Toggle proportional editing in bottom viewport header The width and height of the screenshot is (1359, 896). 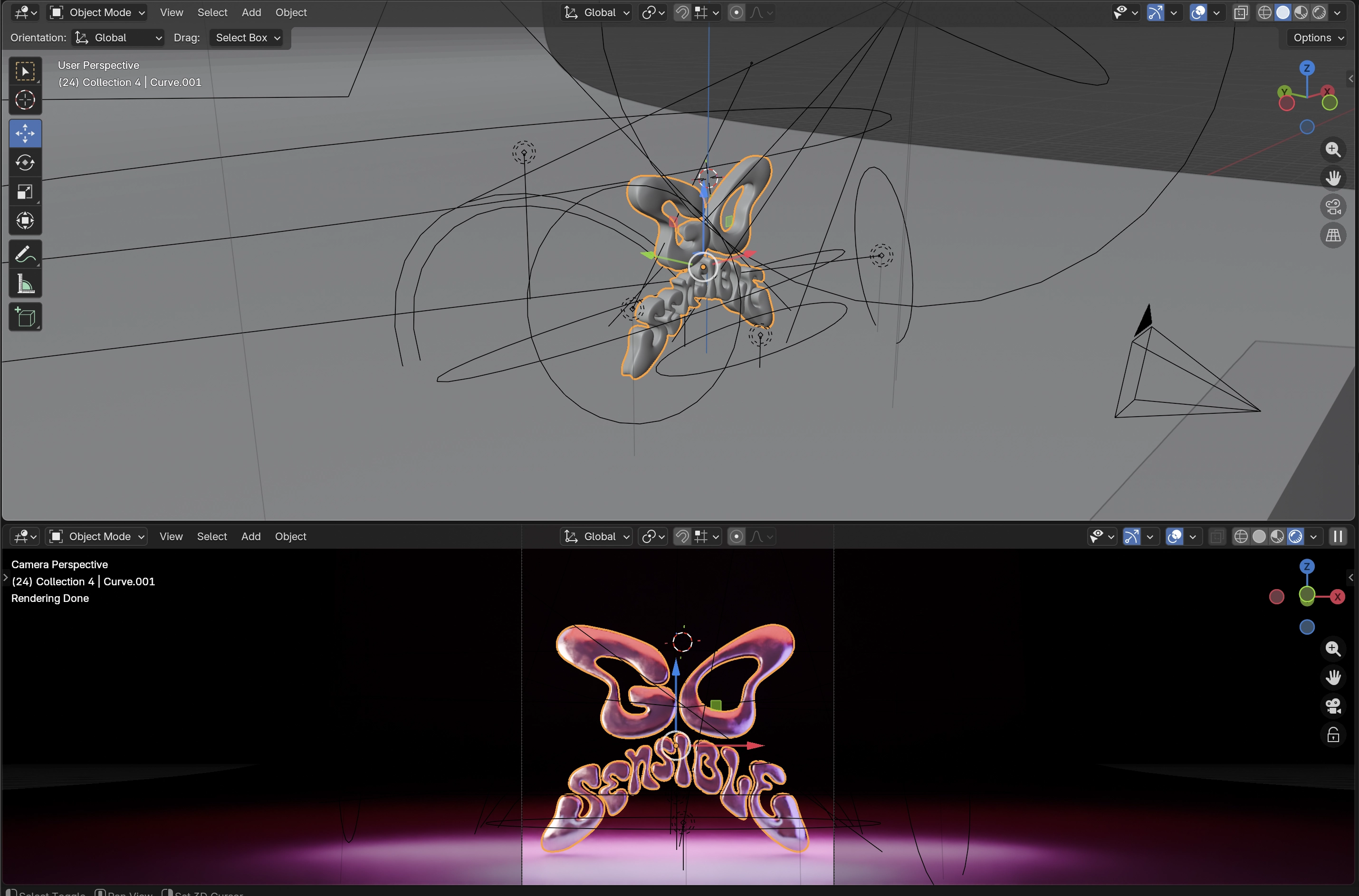click(x=737, y=536)
